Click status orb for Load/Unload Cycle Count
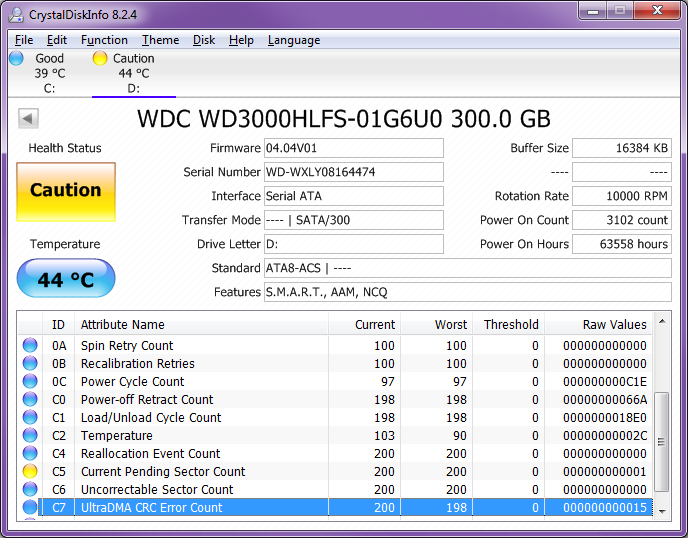The height and width of the screenshot is (538, 688). click(30, 417)
